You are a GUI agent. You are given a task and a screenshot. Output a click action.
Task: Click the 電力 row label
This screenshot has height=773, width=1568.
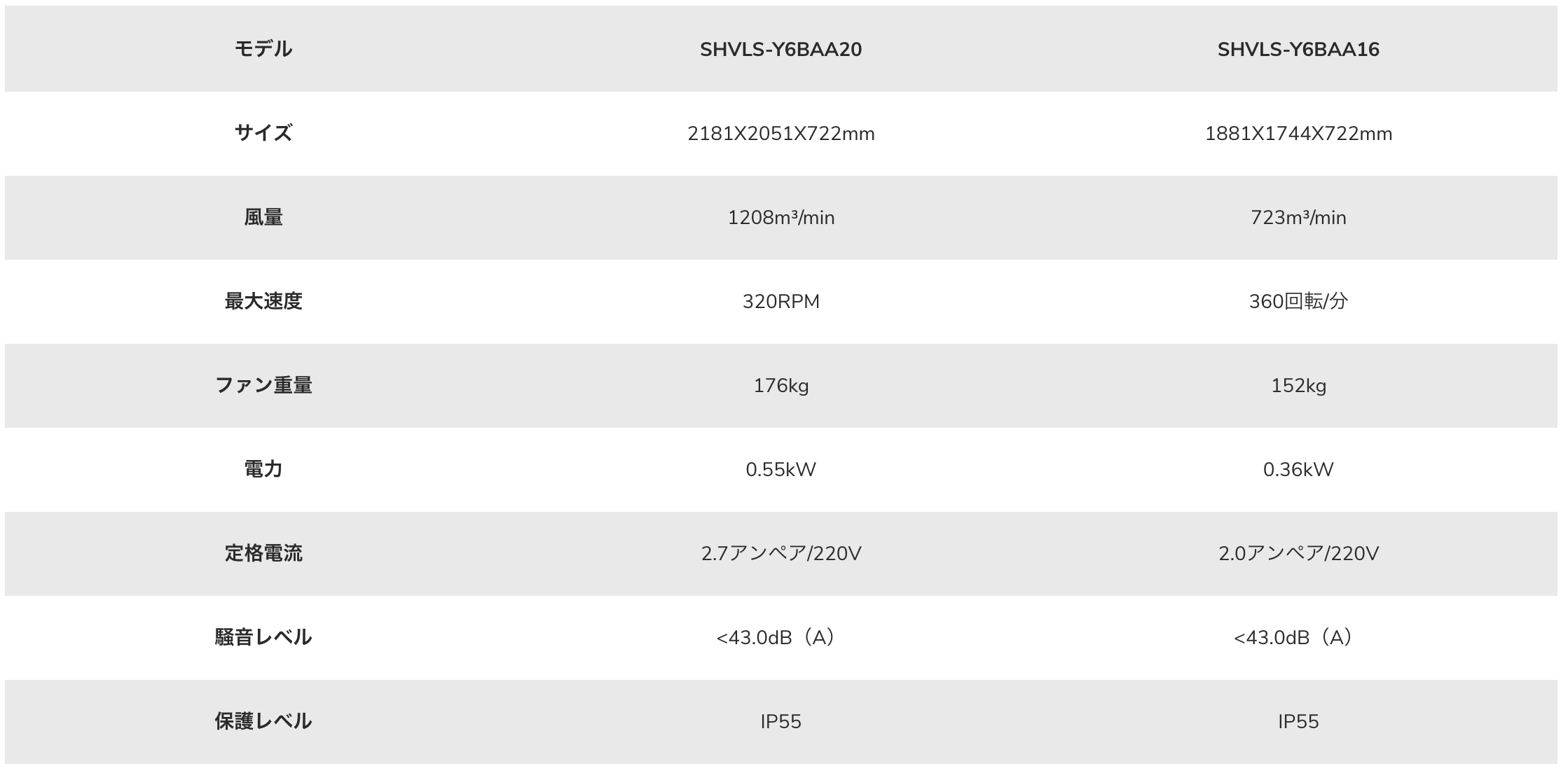coord(263,469)
